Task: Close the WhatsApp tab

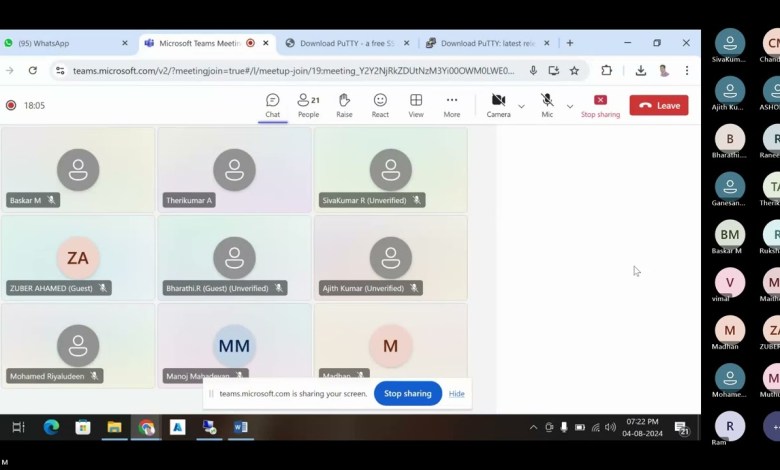Action: (125, 43)
